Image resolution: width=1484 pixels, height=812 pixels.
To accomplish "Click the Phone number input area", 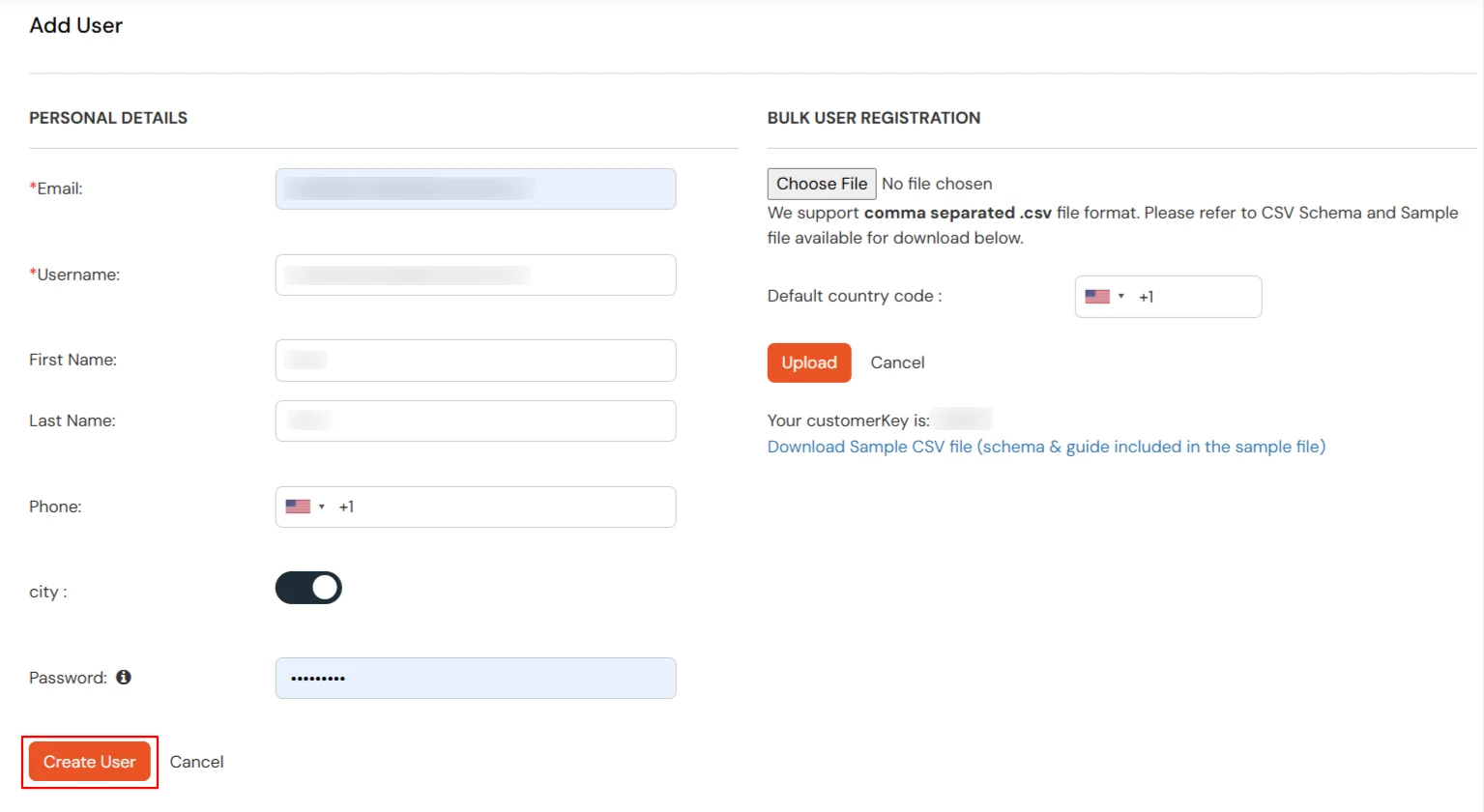I will [483, 506].
